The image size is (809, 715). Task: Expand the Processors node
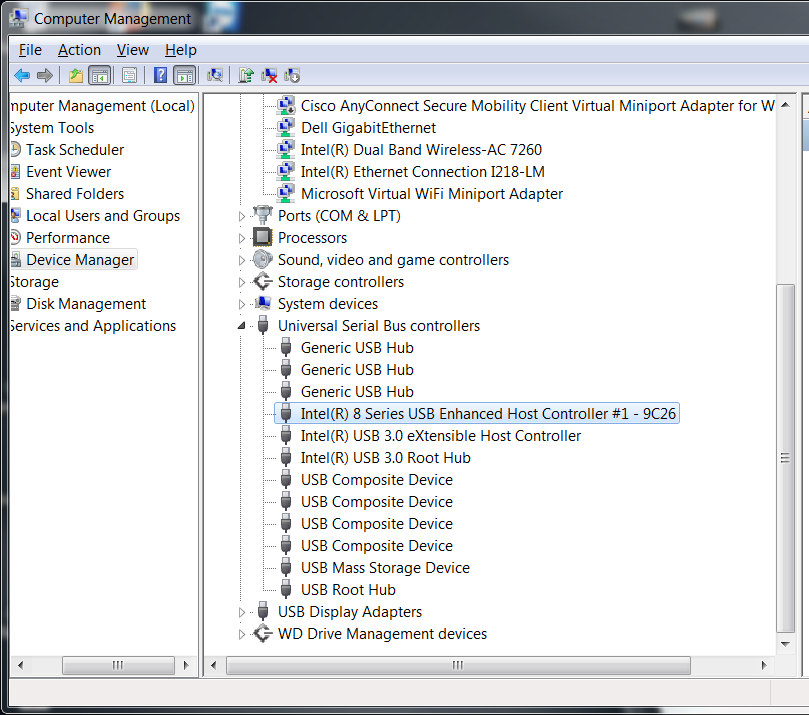(x=241, y=238)
